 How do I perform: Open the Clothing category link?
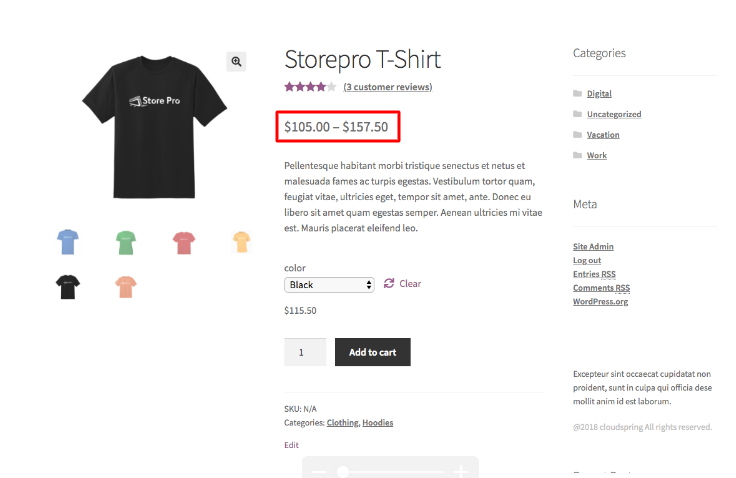coord(342,423)
